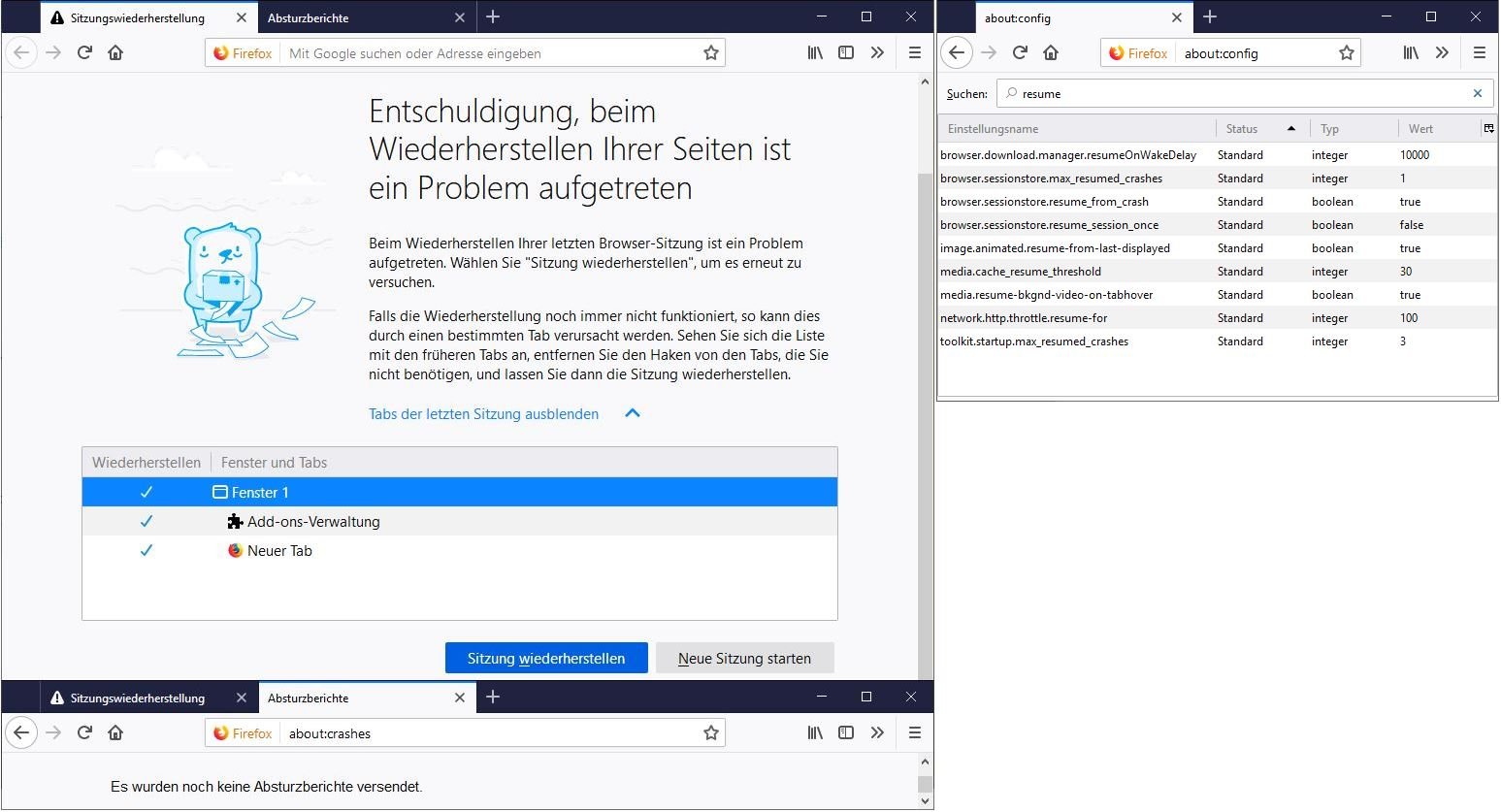1501x812 pixels.
Task: Open Library in the about:crashes window
Action: click(x=815, y=732)
